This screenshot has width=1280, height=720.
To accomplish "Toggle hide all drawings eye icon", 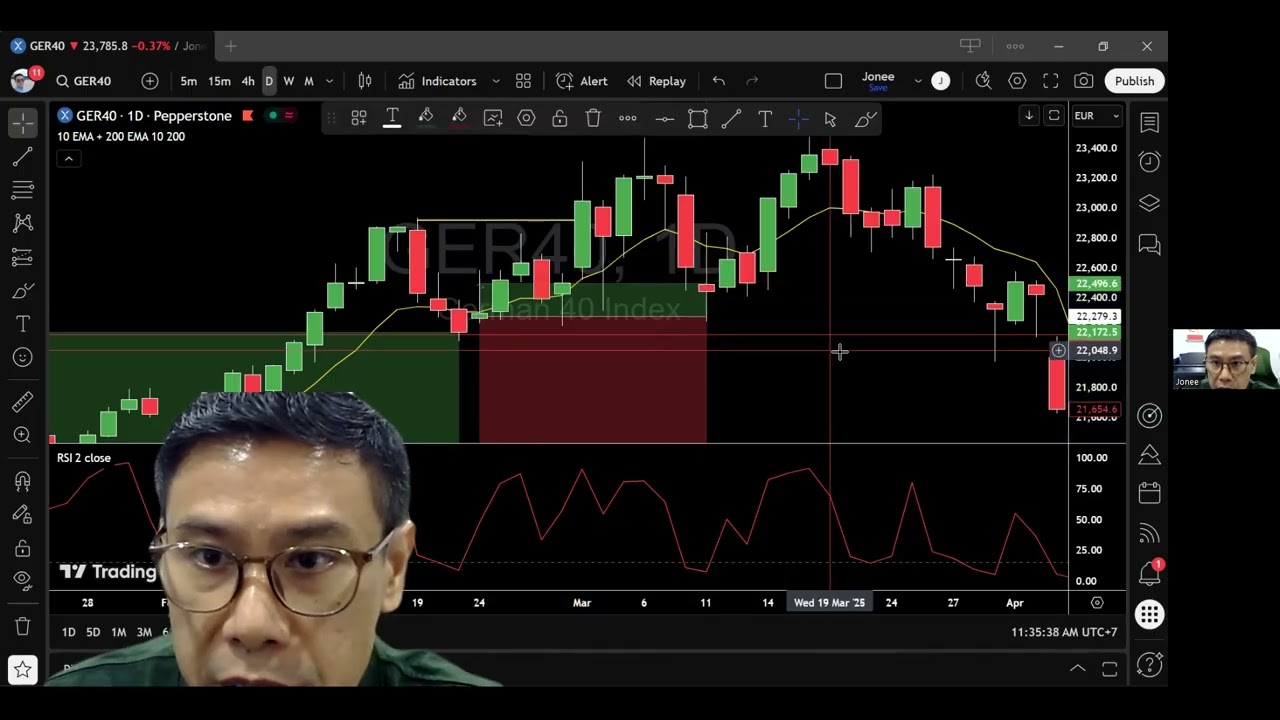I will pos(22,579).
